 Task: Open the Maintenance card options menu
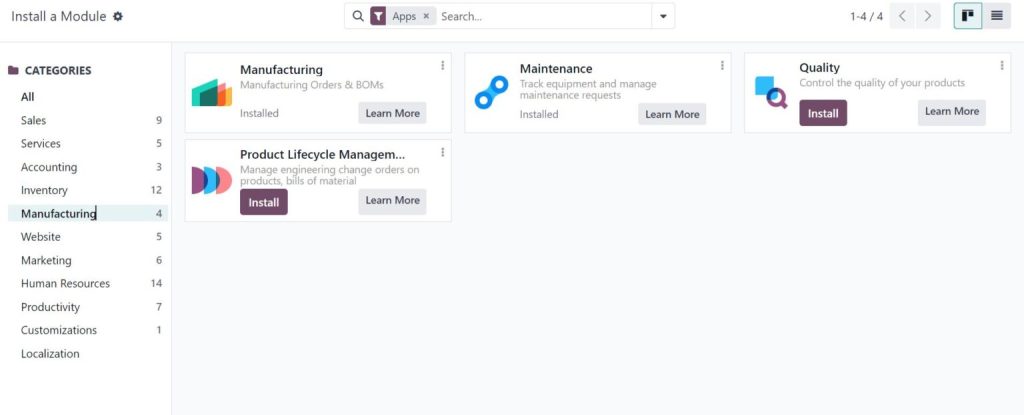pyautogui.click(x=722, y=66)
